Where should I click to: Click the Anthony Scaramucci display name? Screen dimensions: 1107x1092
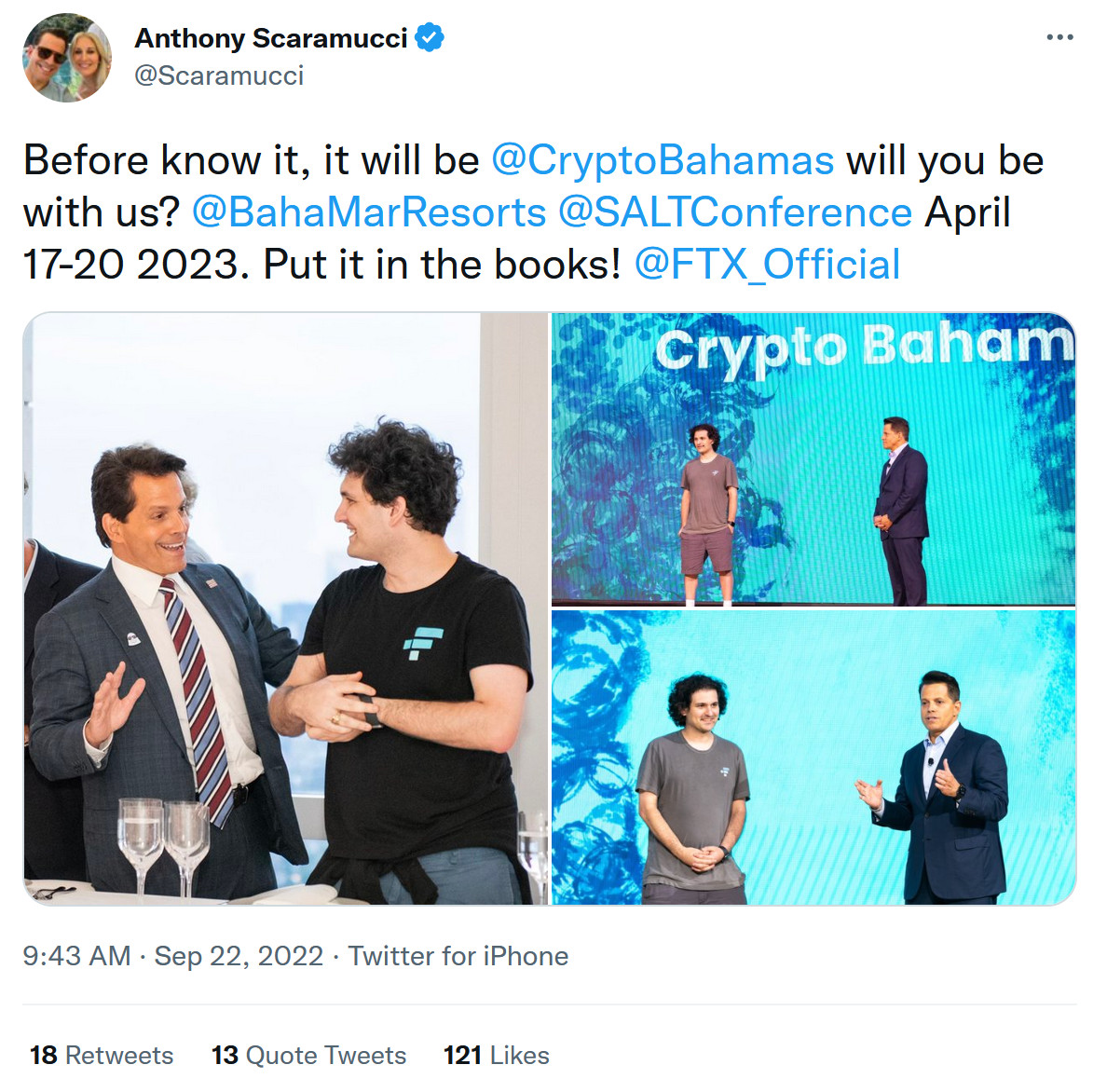point(271,38)
